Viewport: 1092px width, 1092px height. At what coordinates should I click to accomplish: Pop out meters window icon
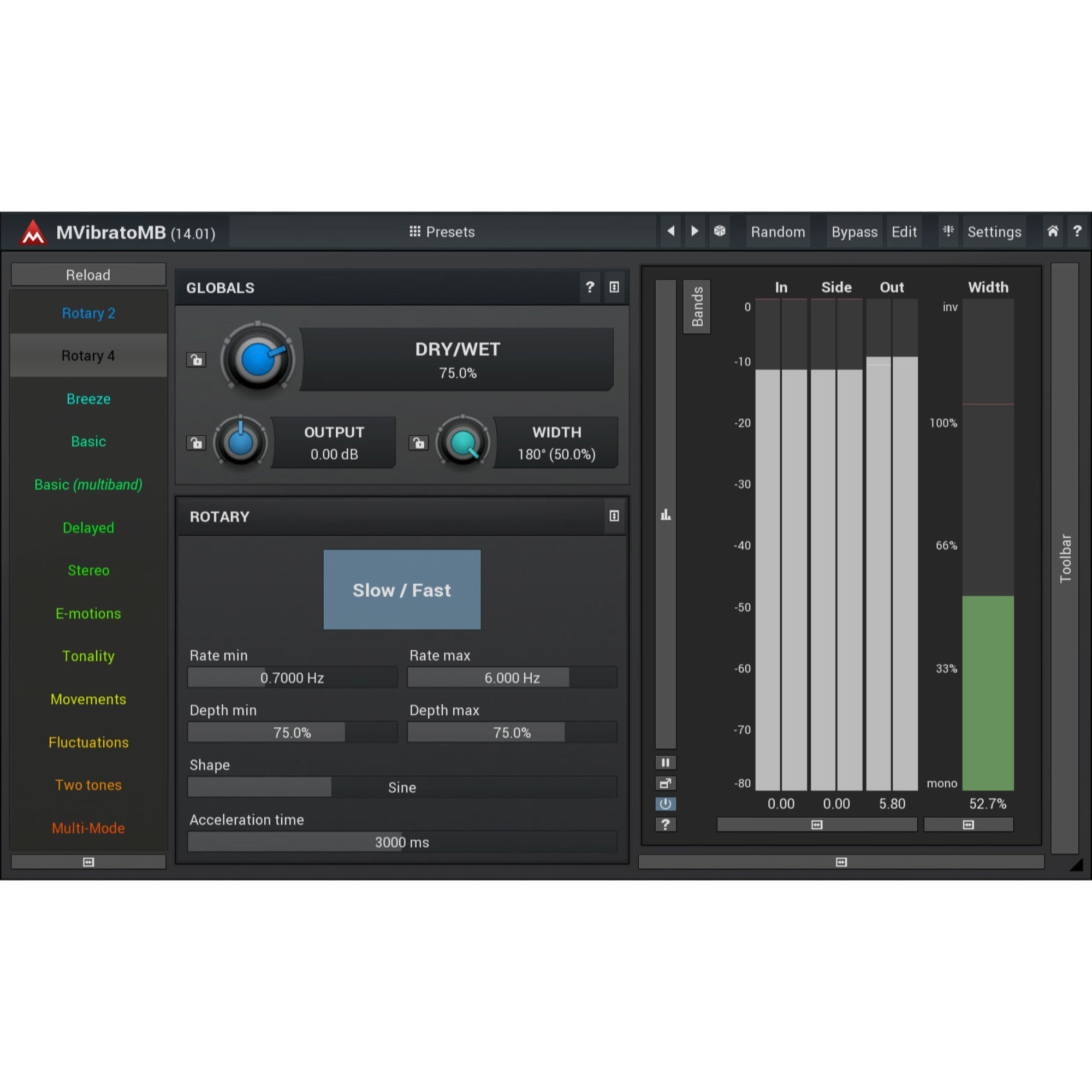(665, 784)
